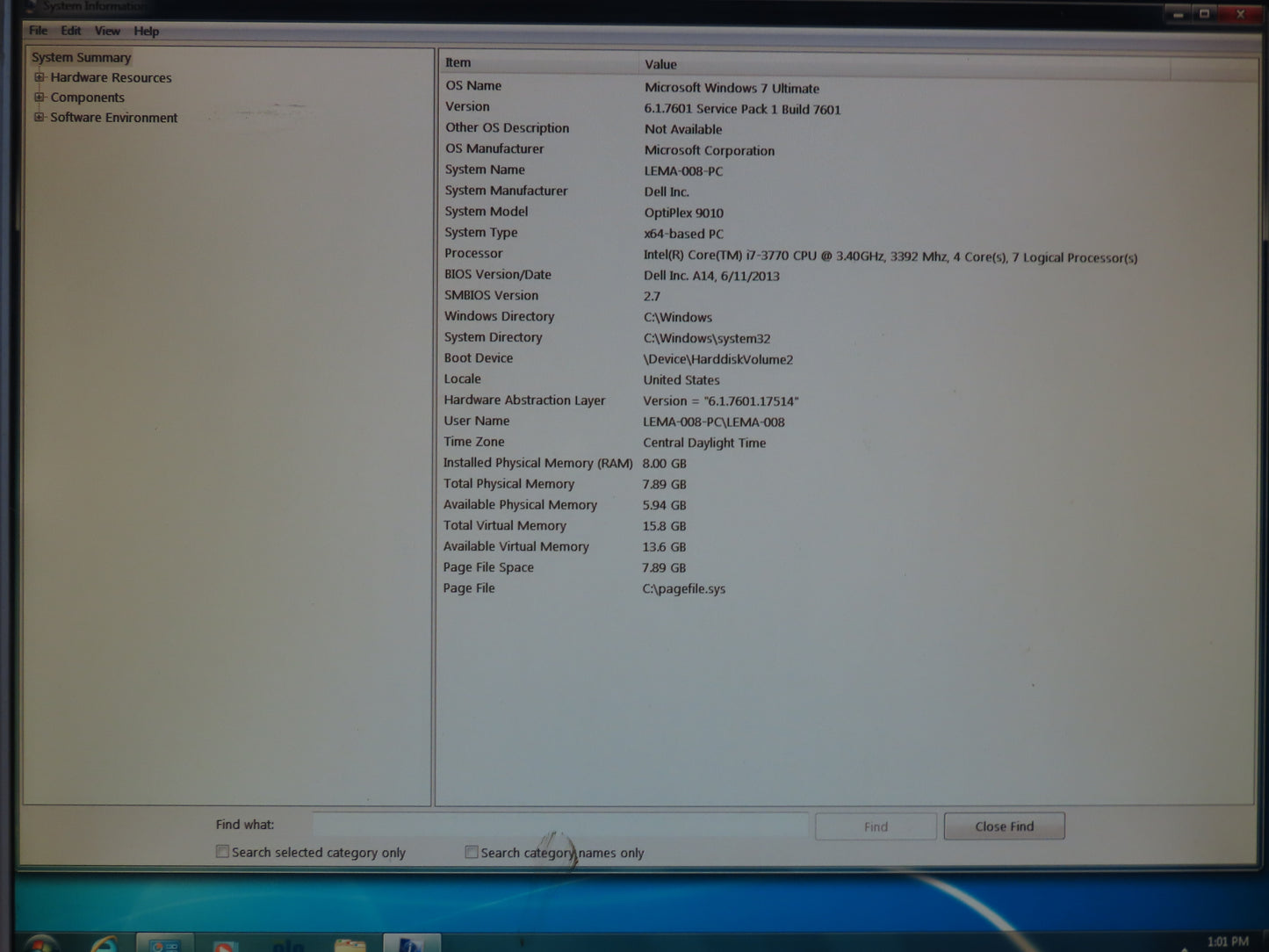Select the Version row label
Image resolution: width=1269 pixels, height=952 pixels.
click(x=467, y=106)
